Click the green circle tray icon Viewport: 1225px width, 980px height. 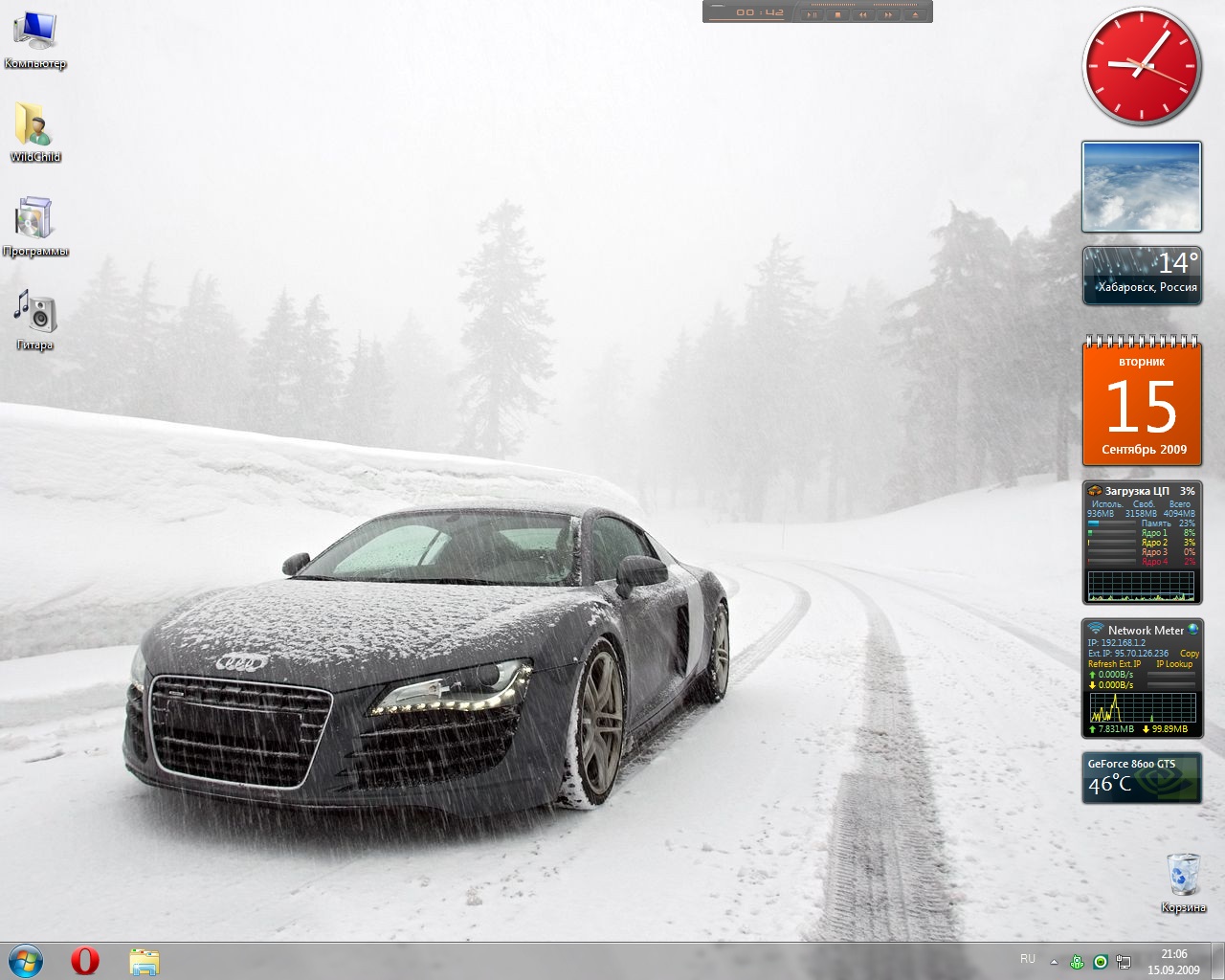click(x=1101, y=962)
